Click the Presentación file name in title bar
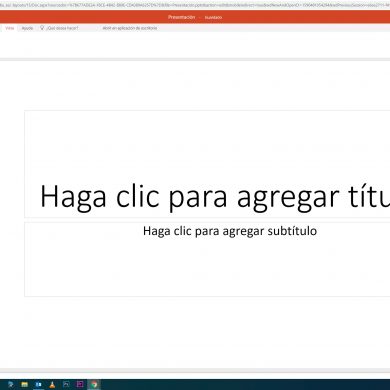The image size is (390, 390). pos(181,17)
